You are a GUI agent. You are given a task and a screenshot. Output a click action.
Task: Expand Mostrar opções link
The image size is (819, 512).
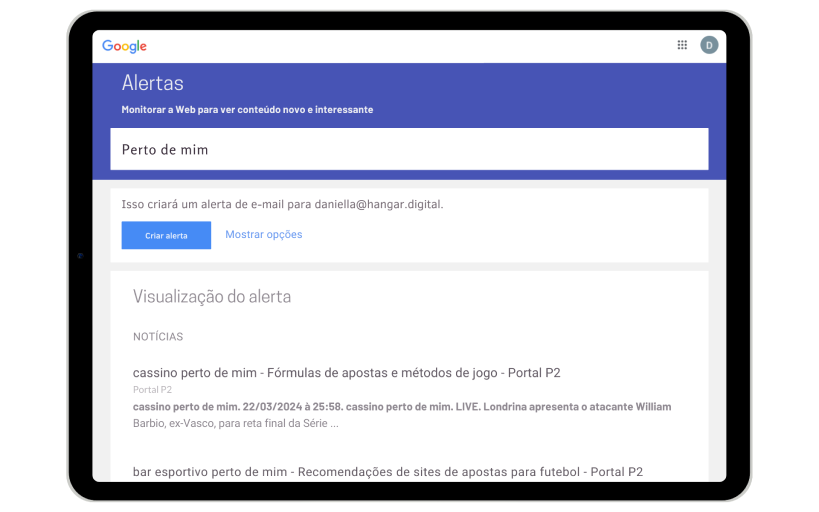pos(264,235)
